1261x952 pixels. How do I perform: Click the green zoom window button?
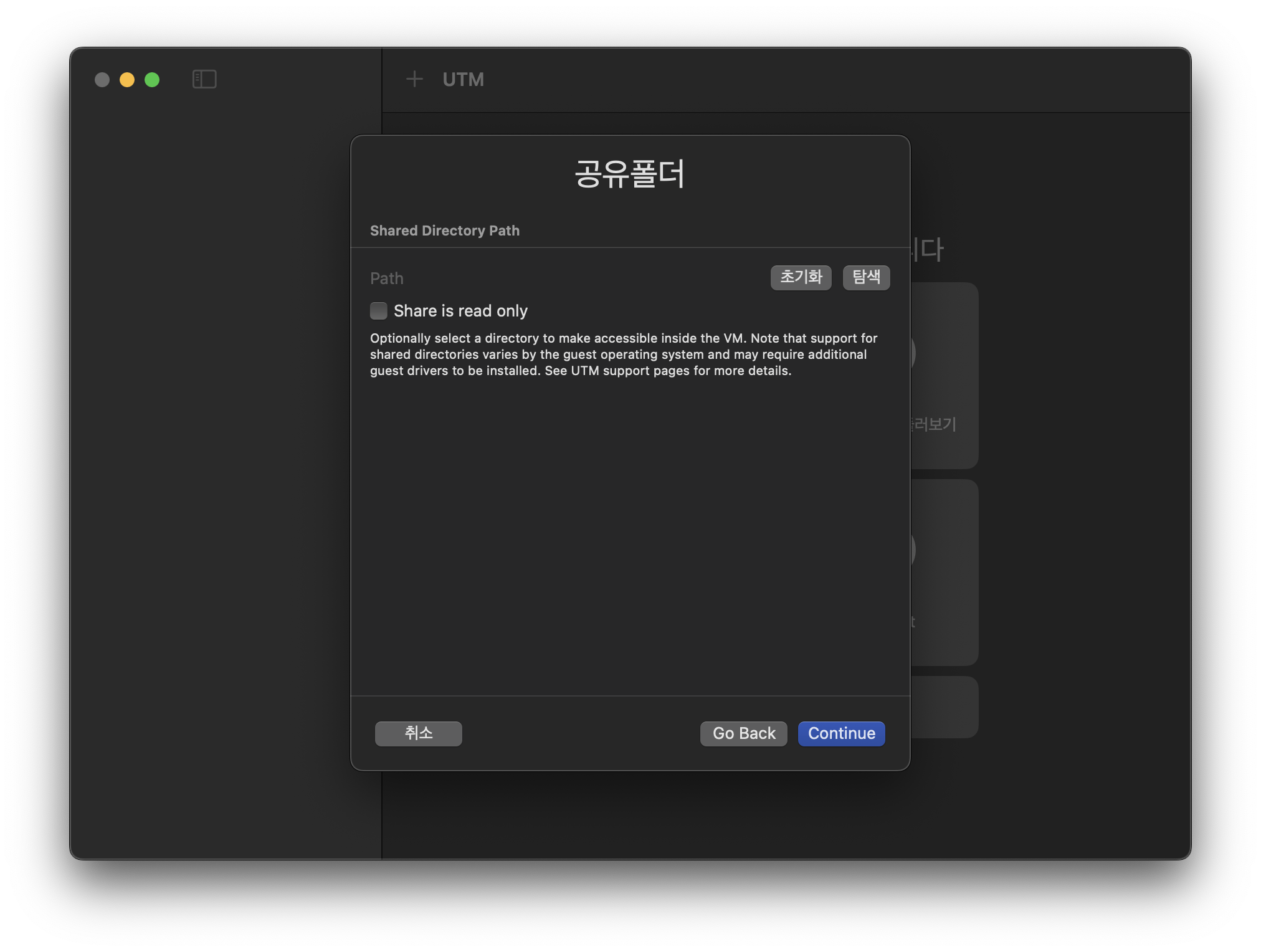click(152, 80)
